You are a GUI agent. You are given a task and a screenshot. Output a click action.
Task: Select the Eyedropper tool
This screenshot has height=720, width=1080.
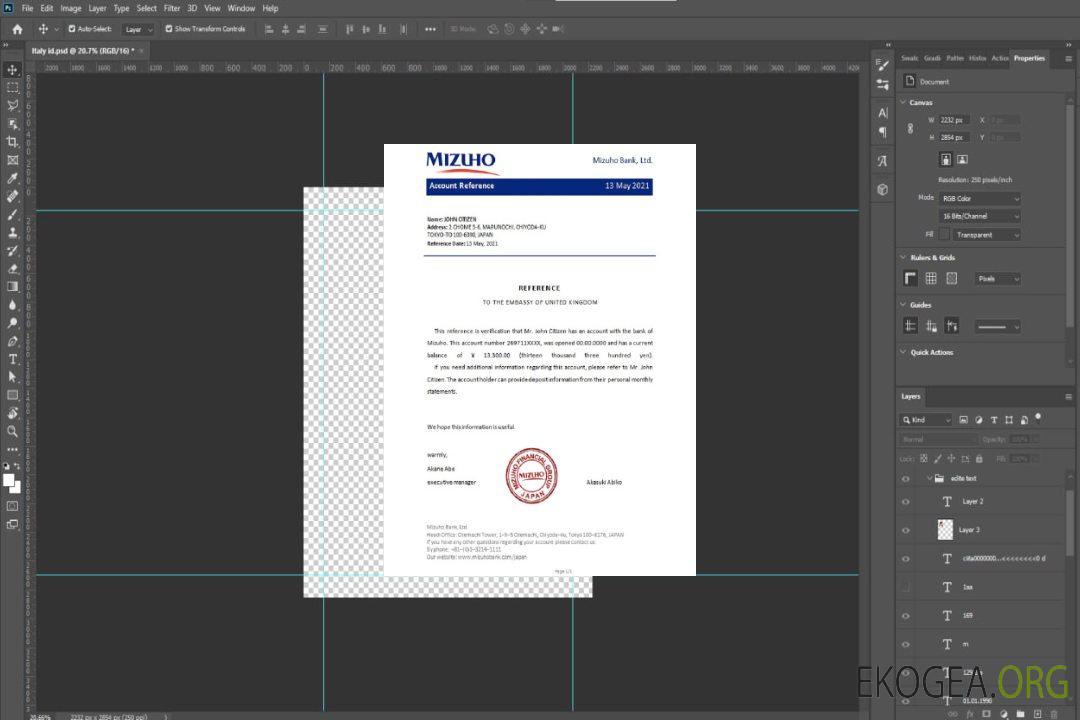click(x=12, y=178)
